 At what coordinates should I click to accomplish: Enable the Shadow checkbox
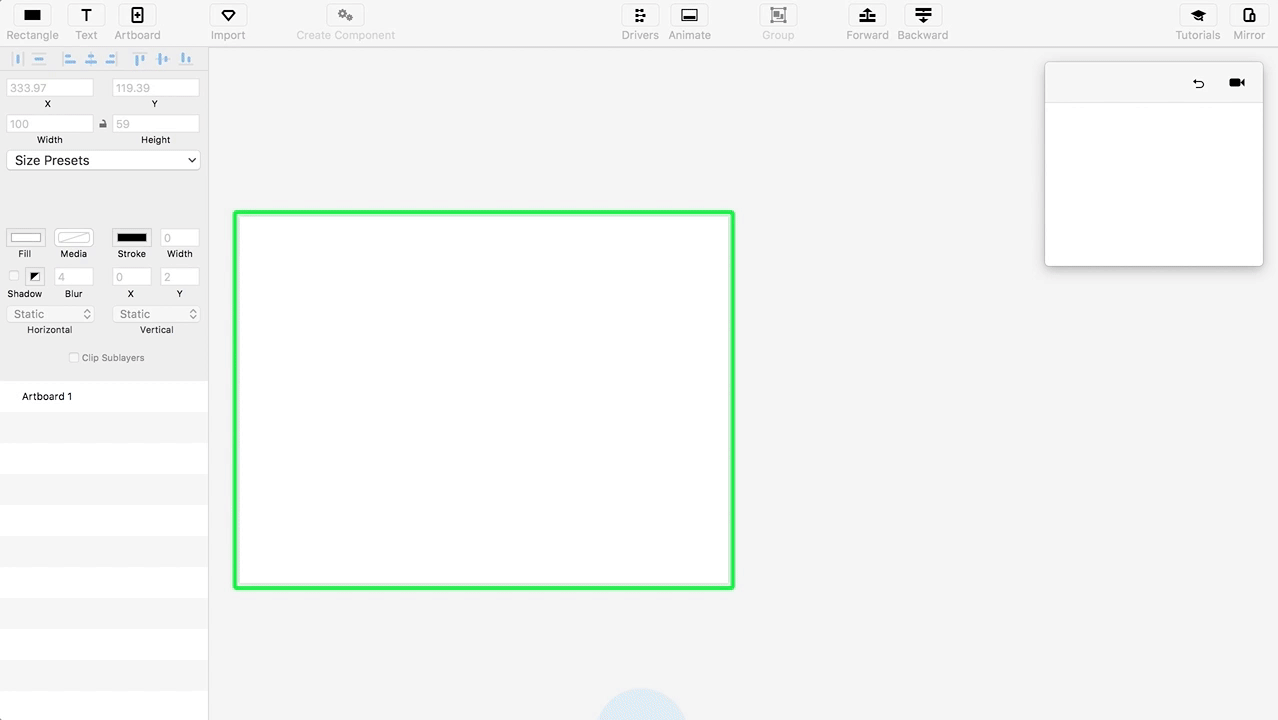14,276
